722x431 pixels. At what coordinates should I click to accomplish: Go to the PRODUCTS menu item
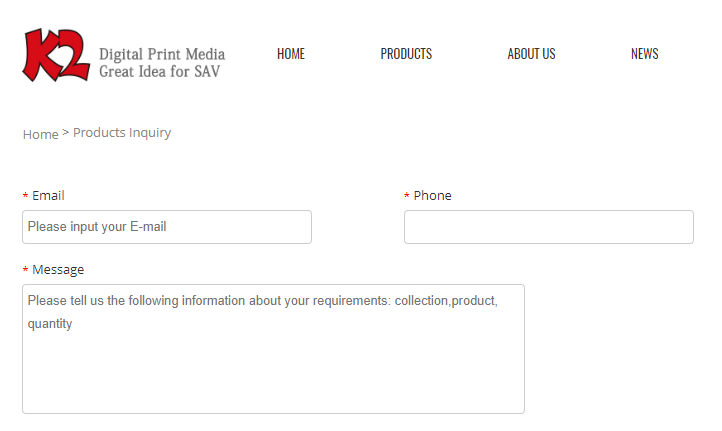click(x=406, y=54)
